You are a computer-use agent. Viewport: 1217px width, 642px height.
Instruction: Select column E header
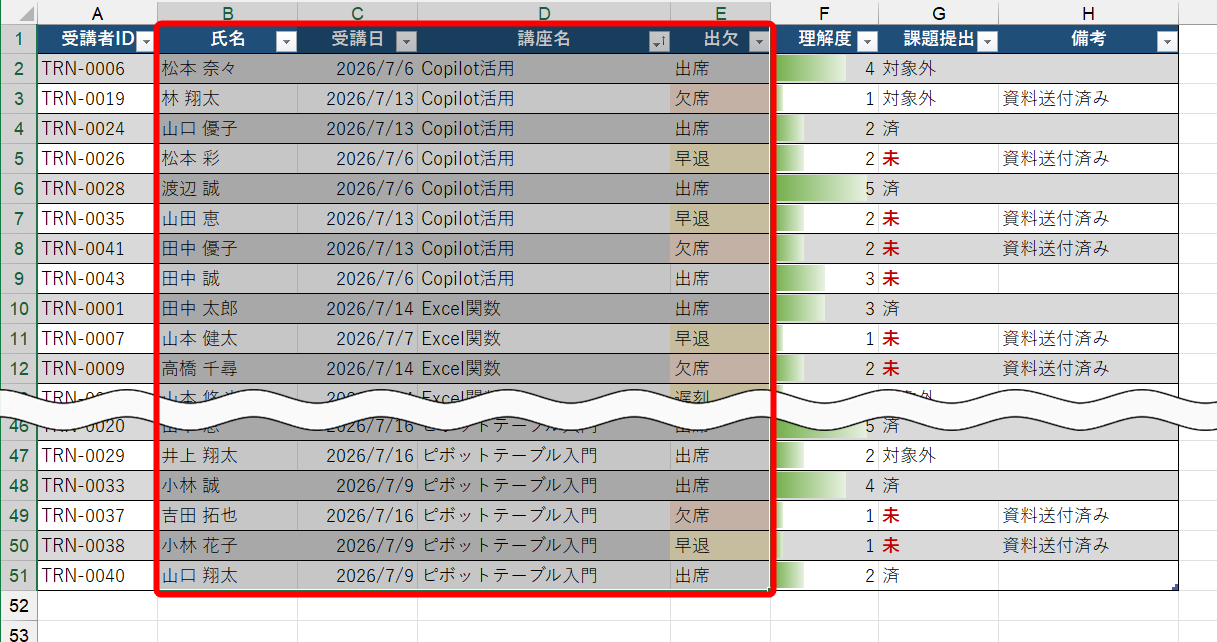tap(720, 13)
